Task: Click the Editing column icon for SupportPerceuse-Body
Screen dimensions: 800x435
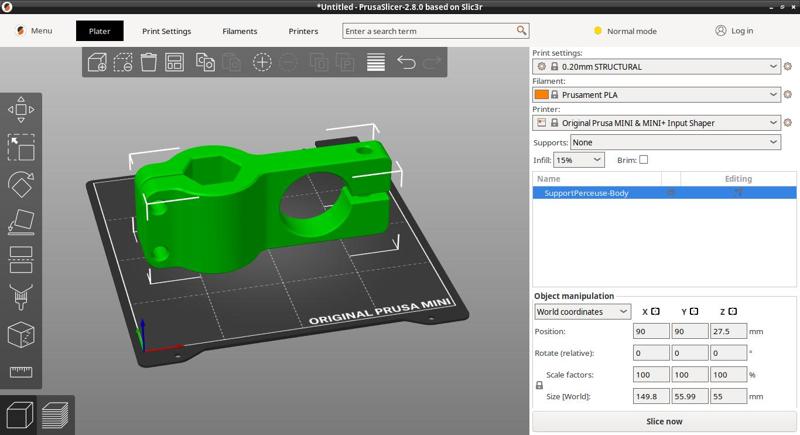Action: tap(738, 192)
